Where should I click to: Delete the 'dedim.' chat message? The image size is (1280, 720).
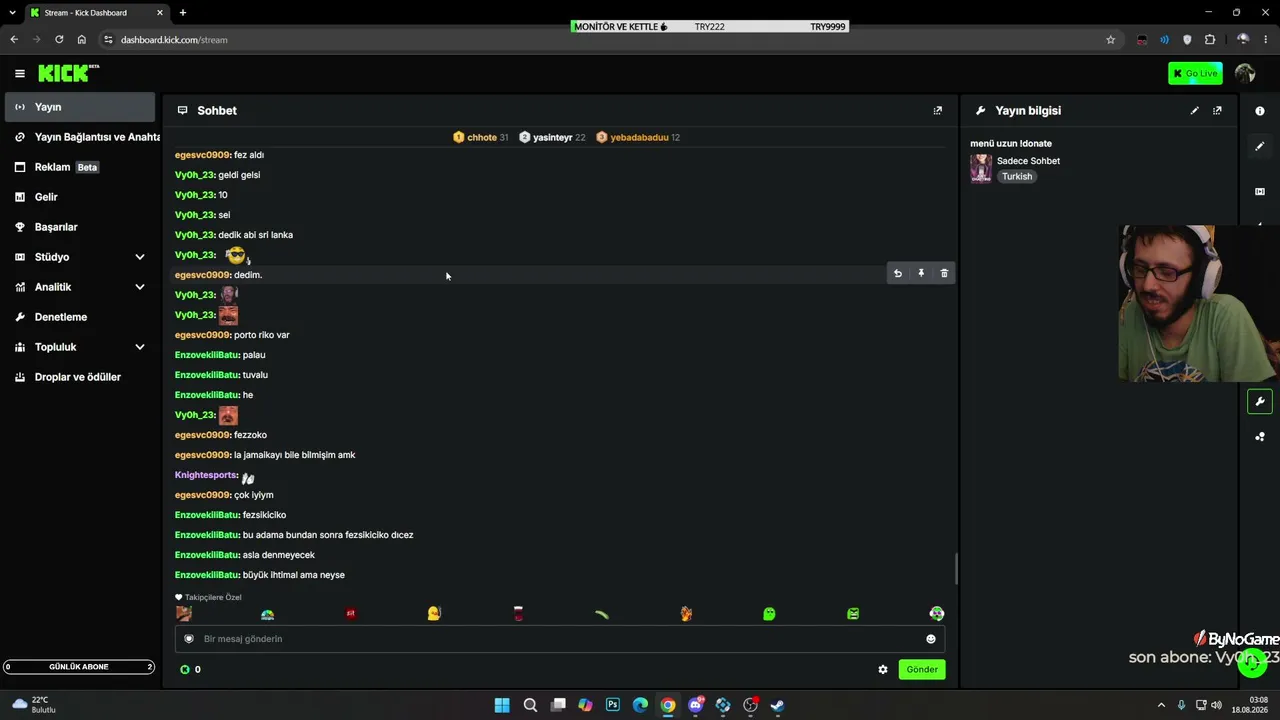(x=944, y=273)
